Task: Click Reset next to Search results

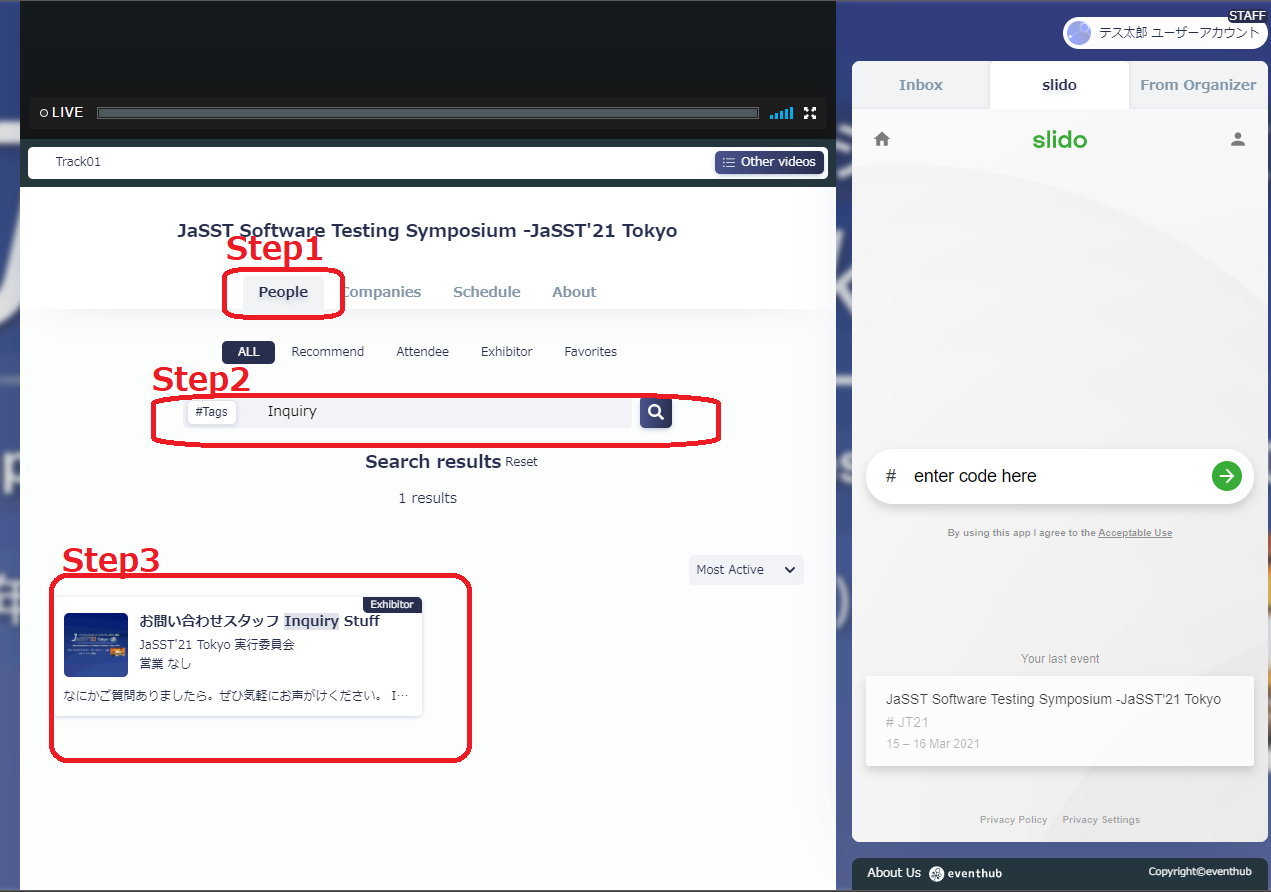Action: [521, 462]
